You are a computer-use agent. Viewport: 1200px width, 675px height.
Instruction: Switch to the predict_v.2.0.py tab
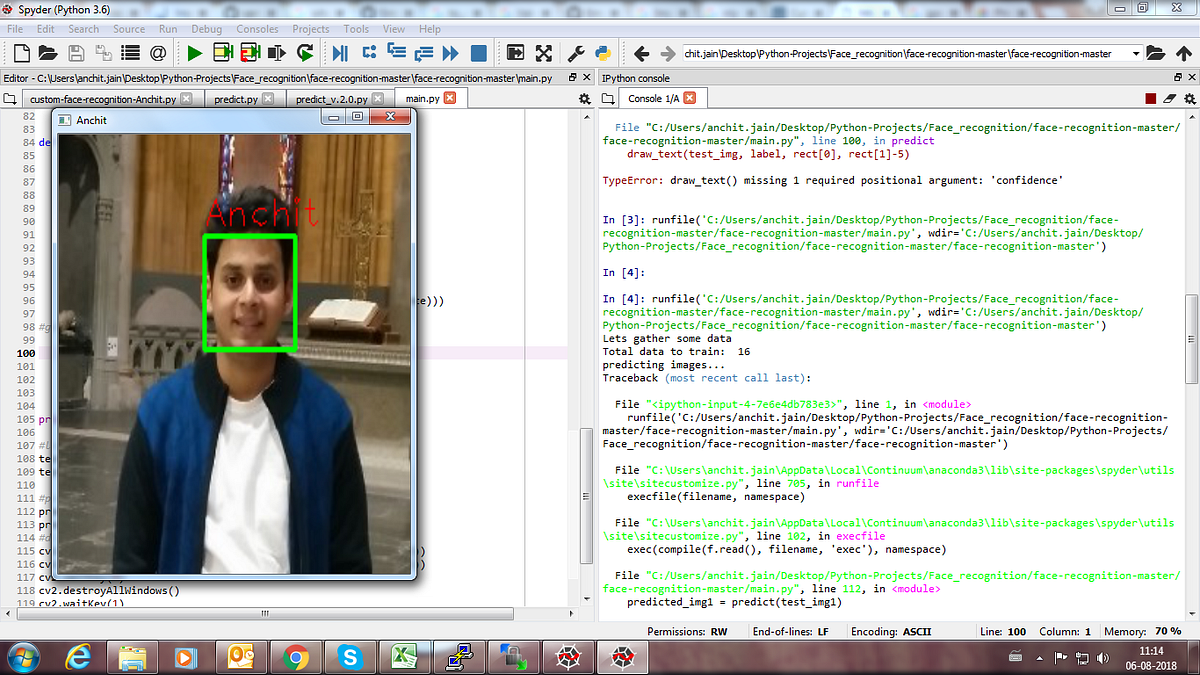tap(331, 98)
